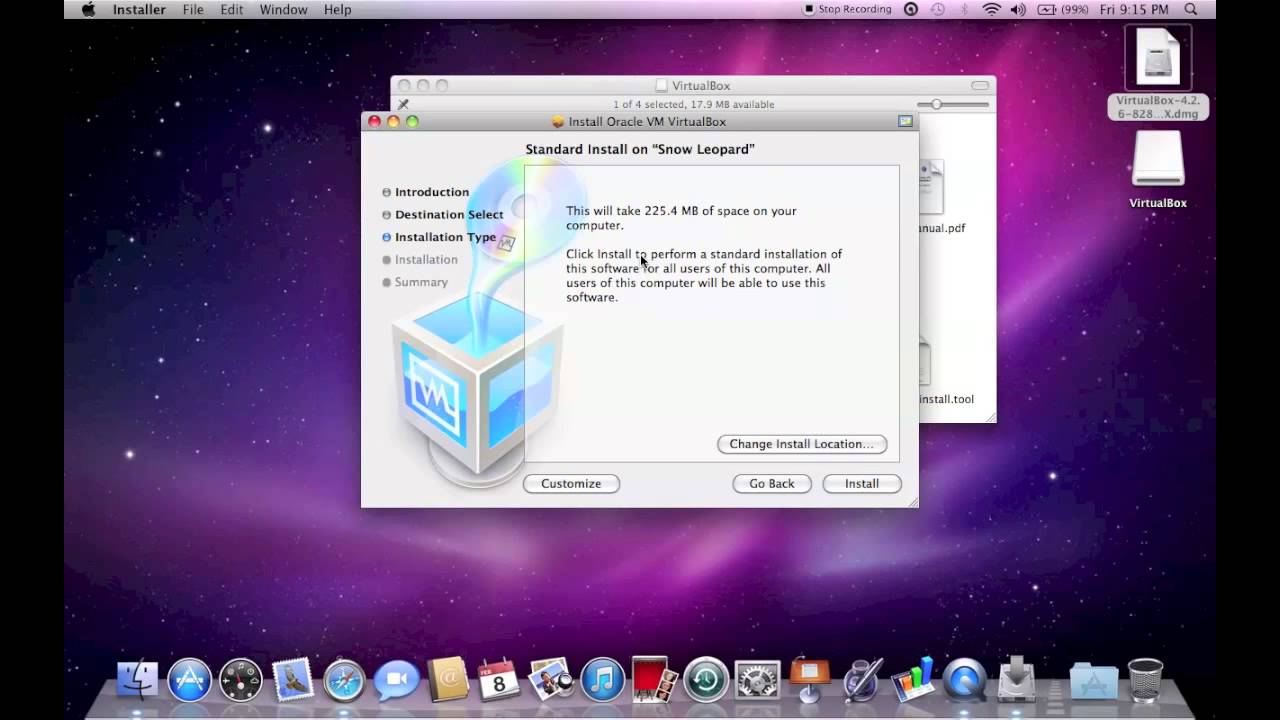Open the Window menu
The width and height of the screenshot is (1280, 720).
click(283, 9)
